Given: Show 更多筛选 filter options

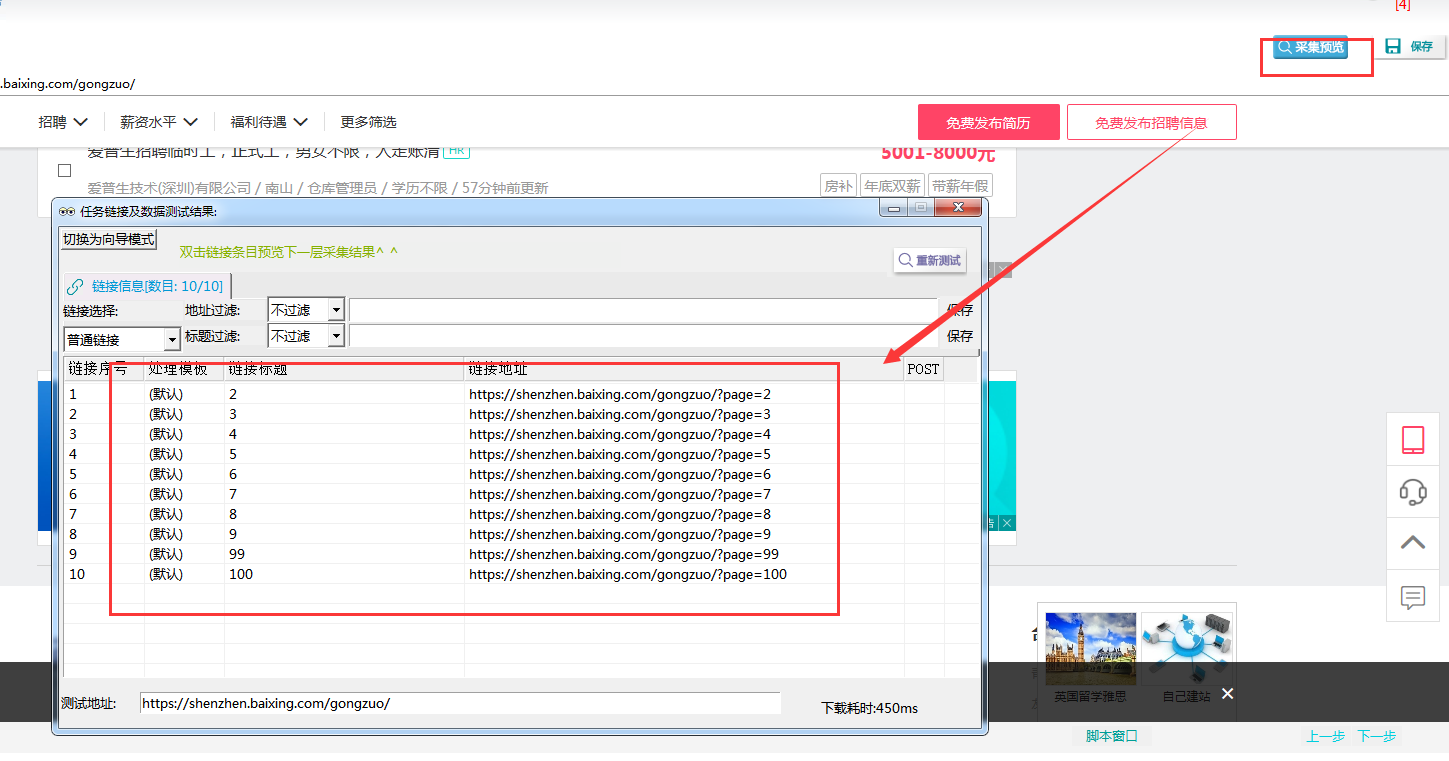Looking at the screenshot, I should (368, 122).
